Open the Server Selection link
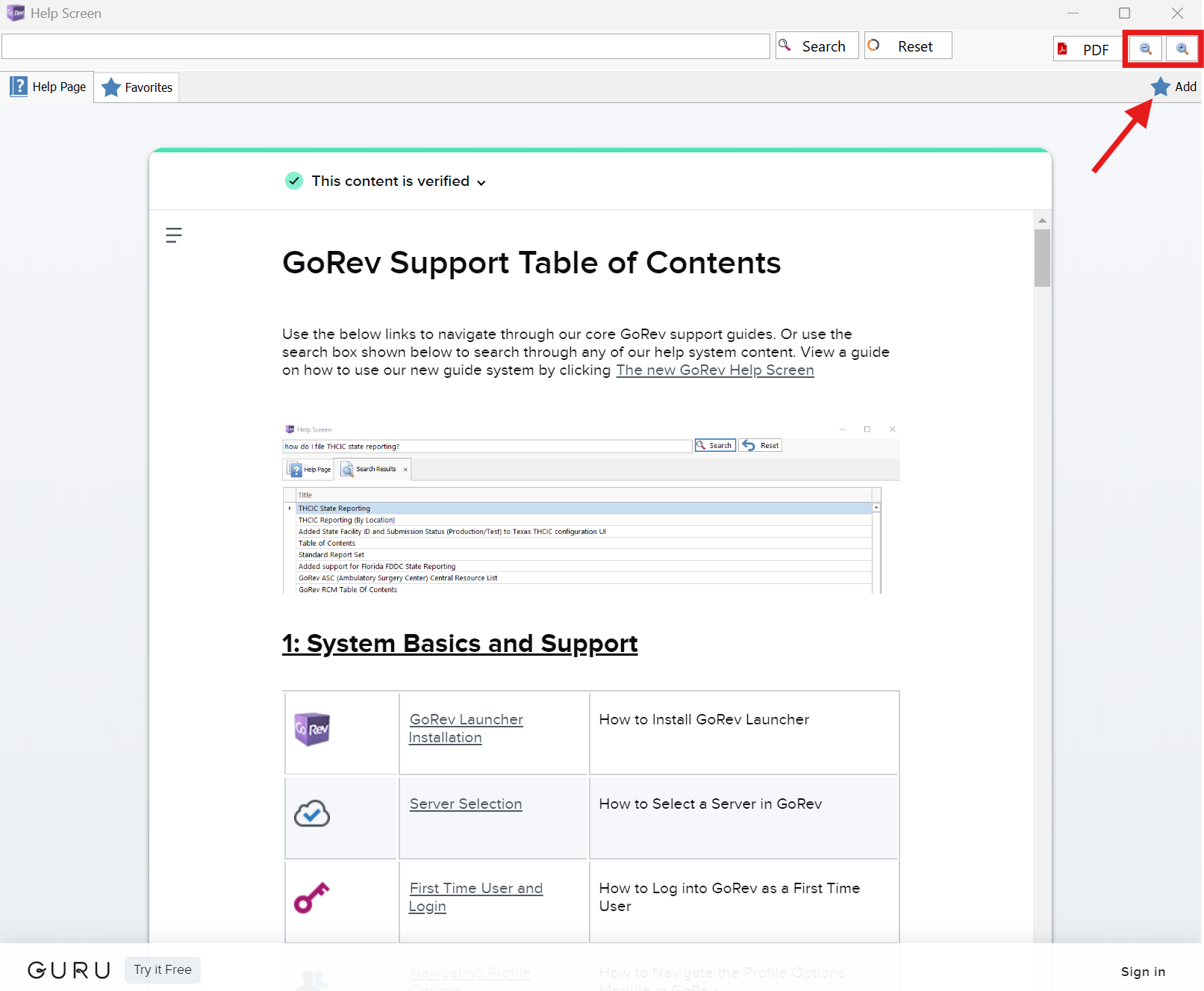This screenshot has width=1204, height=991. (x=466, y=804)
